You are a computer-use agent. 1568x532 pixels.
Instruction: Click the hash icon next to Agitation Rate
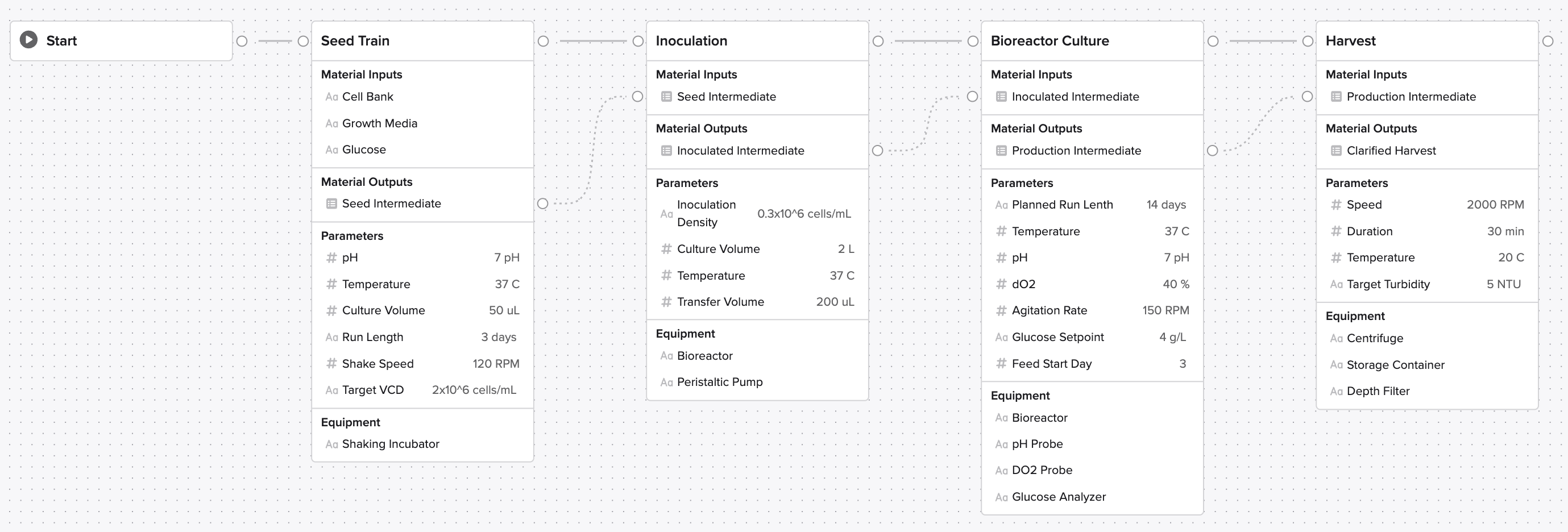point(1001,310)
